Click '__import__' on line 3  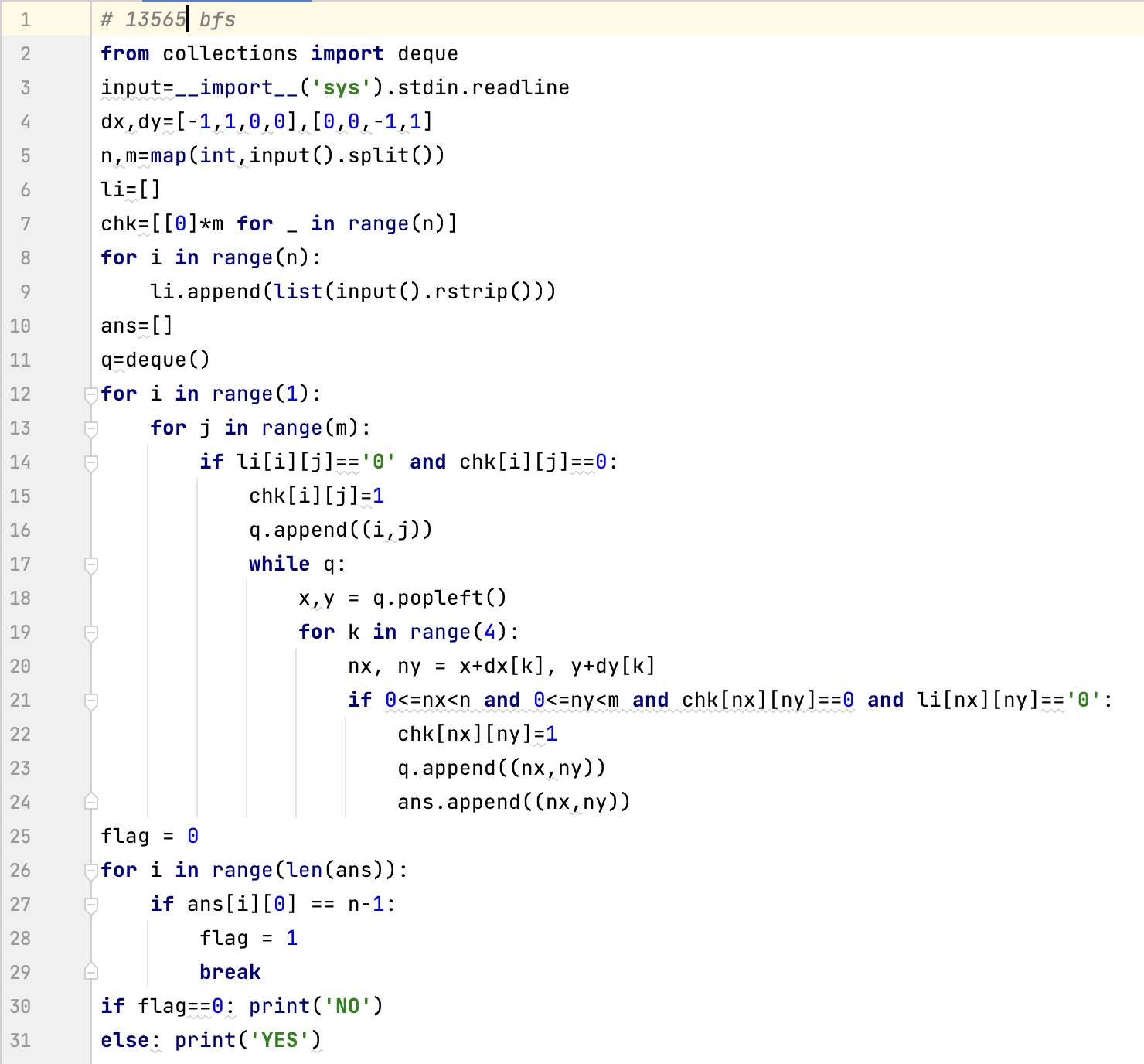coord(237,87)
